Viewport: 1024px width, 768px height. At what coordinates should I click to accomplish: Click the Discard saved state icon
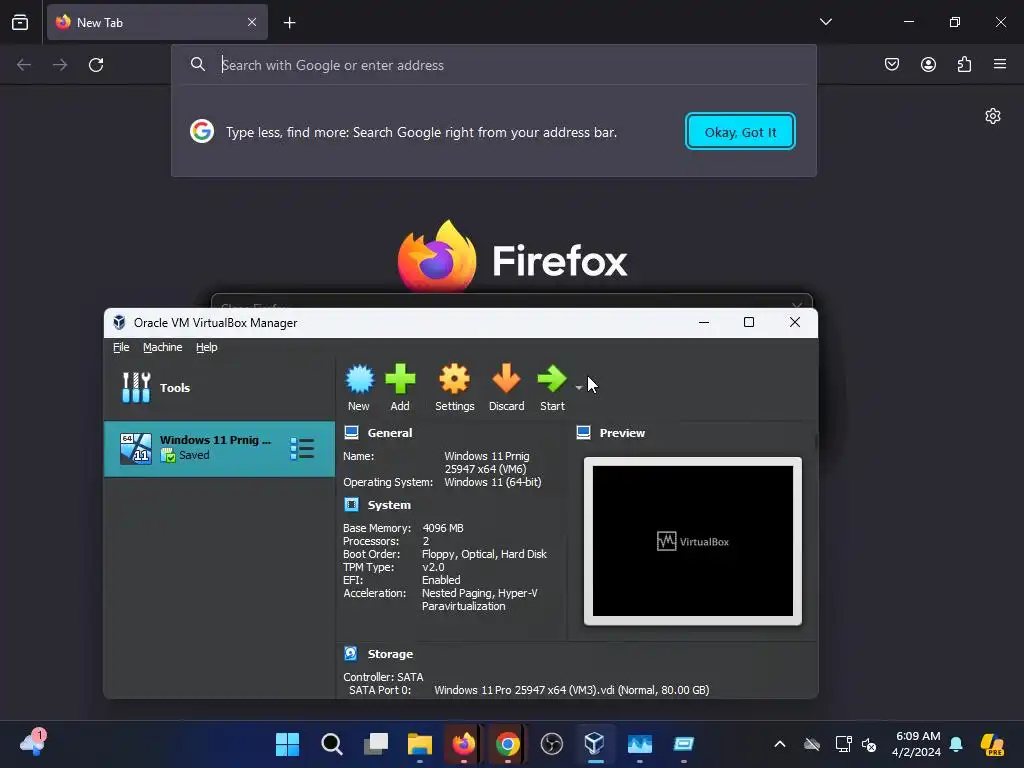click(x=506, y=388)
